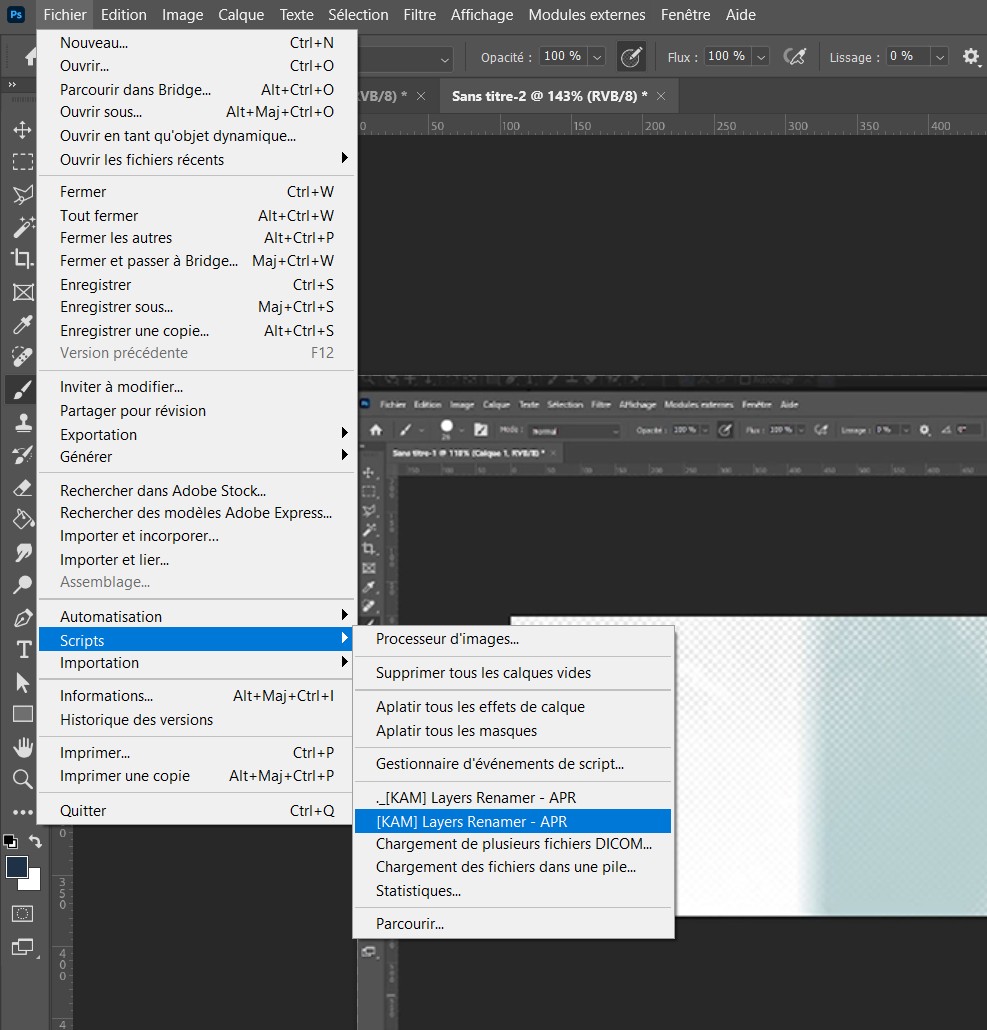Choose Enregistrer sous... in Fichier menu
The width and height of the screenshot is (987, 1030).
point(196,307)
